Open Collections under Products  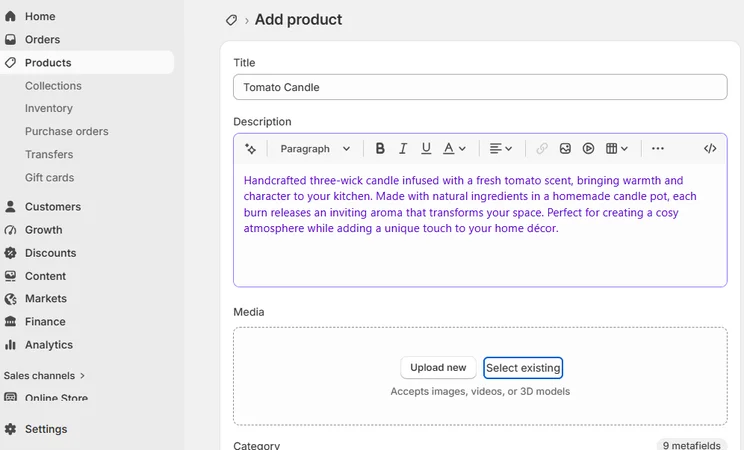[53, 86]
